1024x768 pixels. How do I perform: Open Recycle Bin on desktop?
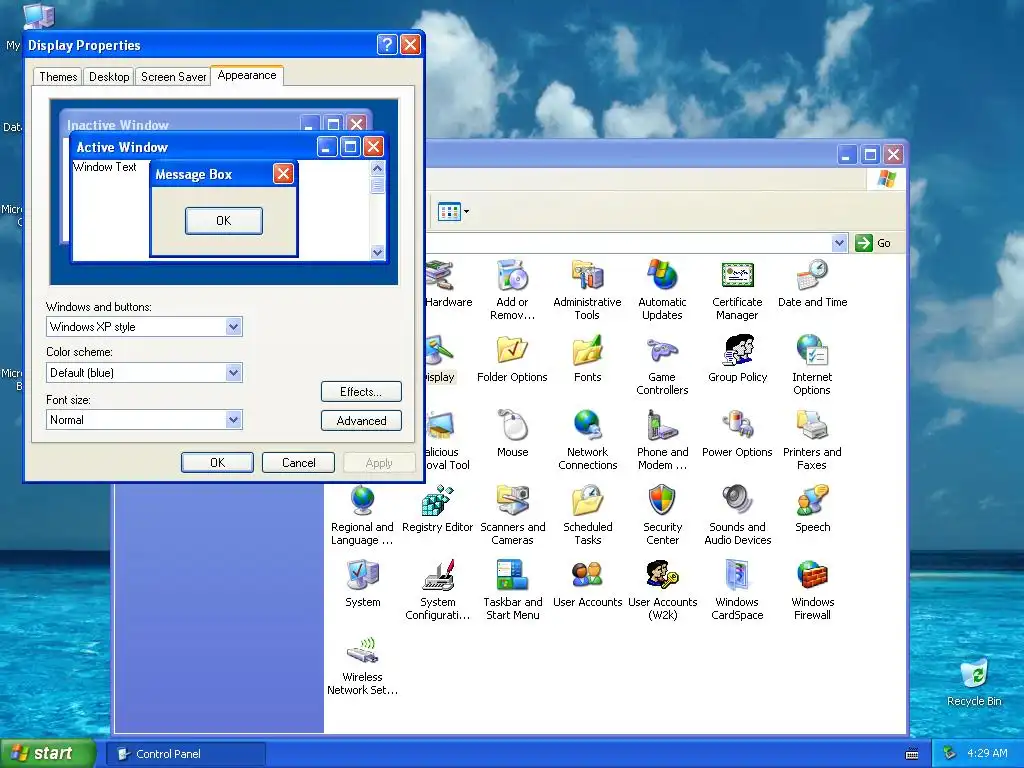(x=974, y=674)
